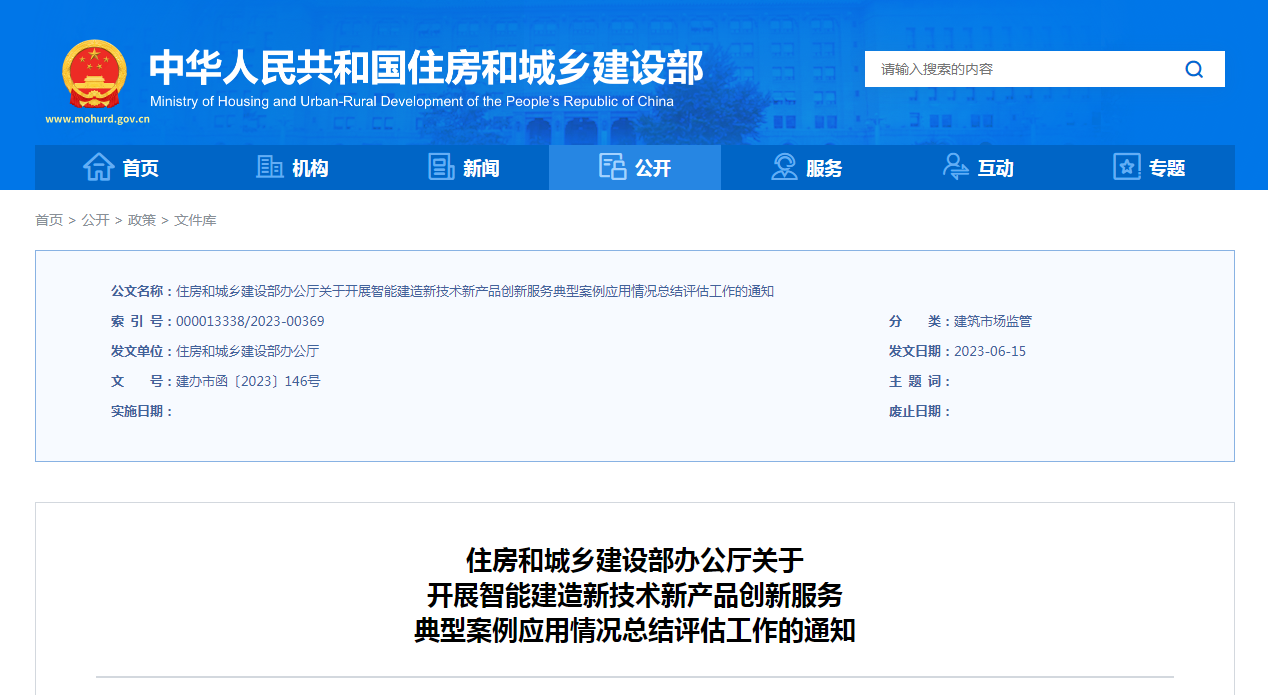Go to 公开 in the breadcrumb
This screenshot has width=1268, height=695.
pos(95,220)
